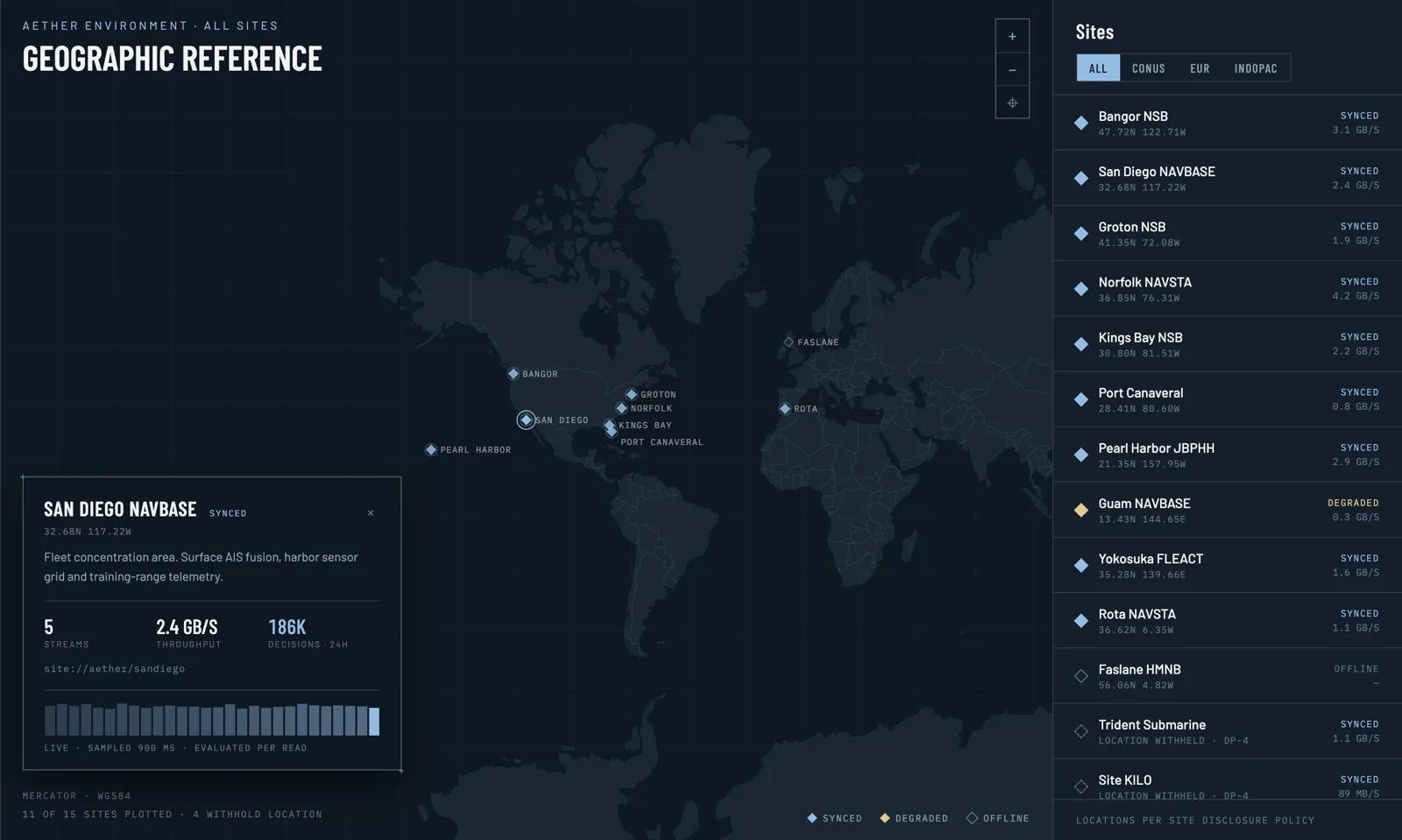The width and height of the screenshot is (1402, 840).
Task: Click the Kings Bay map label
Action: pos(645,426)
